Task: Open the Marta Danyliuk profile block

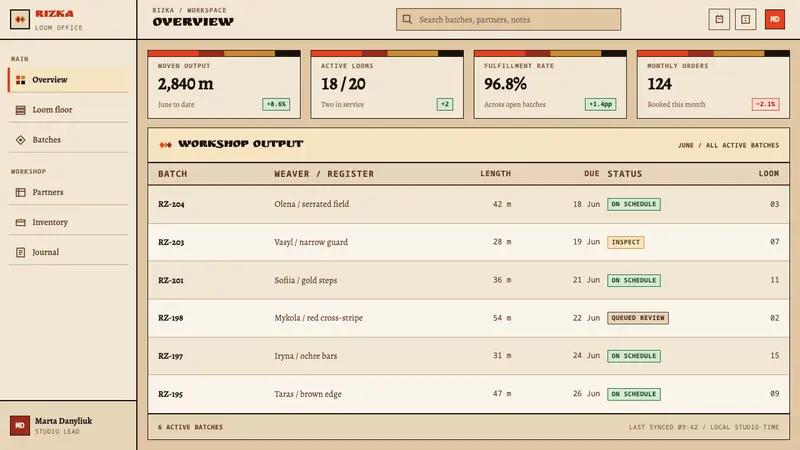Action: tap(68, 426)
